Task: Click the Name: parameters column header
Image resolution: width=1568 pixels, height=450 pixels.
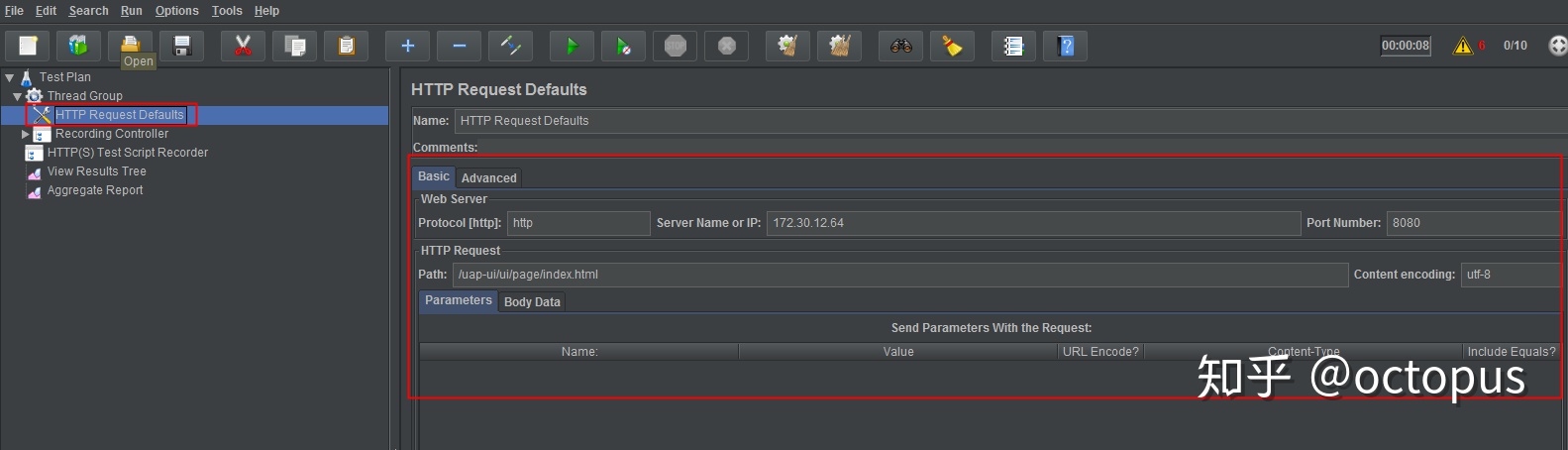Action: coord(579,352)
